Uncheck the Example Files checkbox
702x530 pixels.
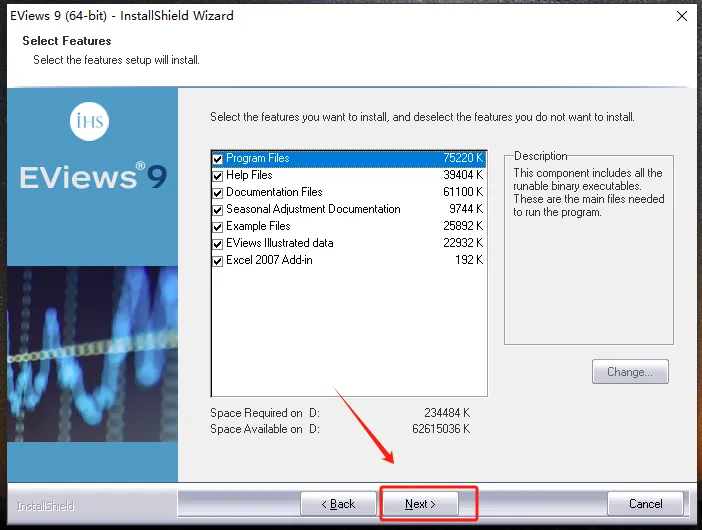pos(218,227)
